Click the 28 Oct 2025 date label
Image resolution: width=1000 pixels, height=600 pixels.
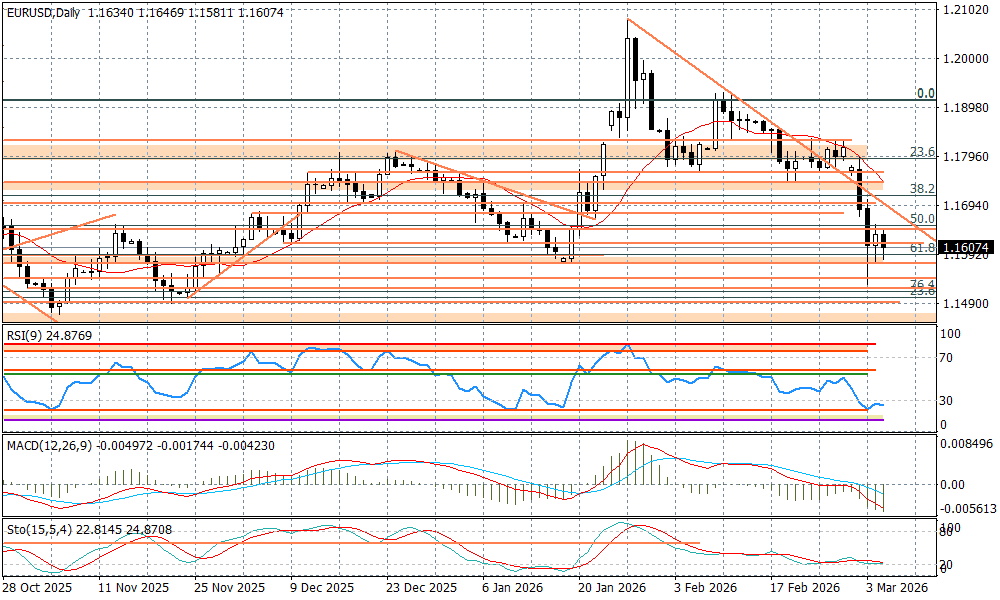pos(37,589)
